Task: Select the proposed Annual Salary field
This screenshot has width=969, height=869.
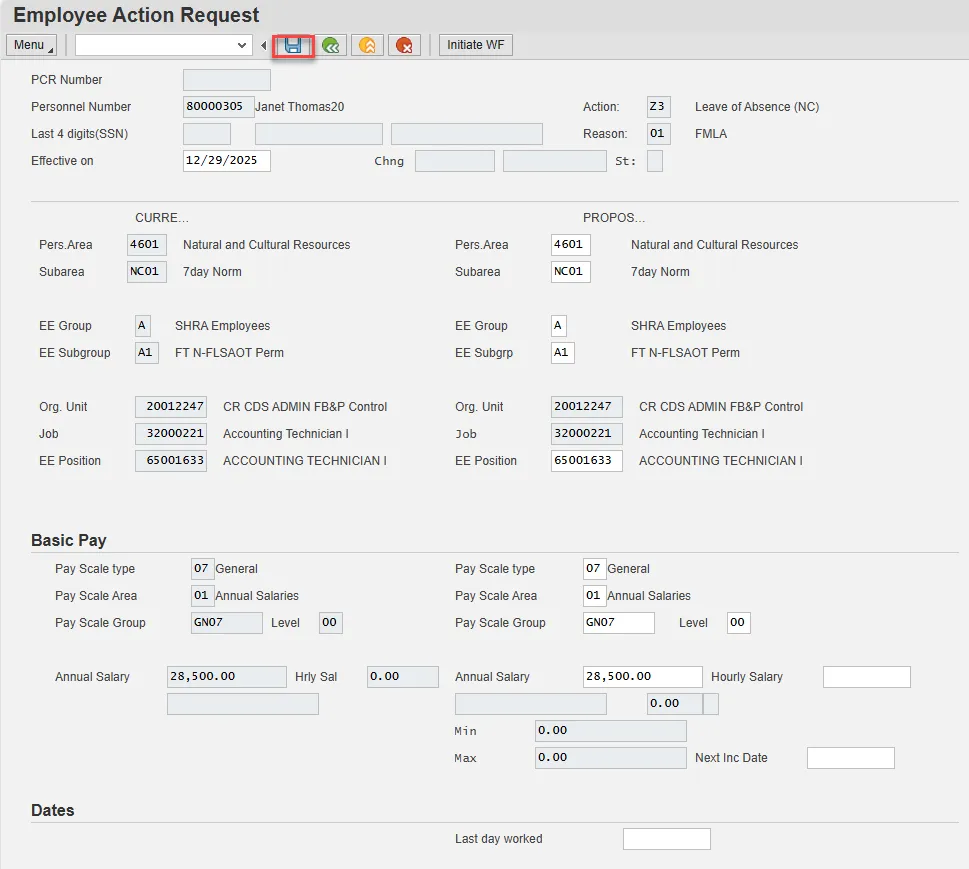Action: pos(642,677)
